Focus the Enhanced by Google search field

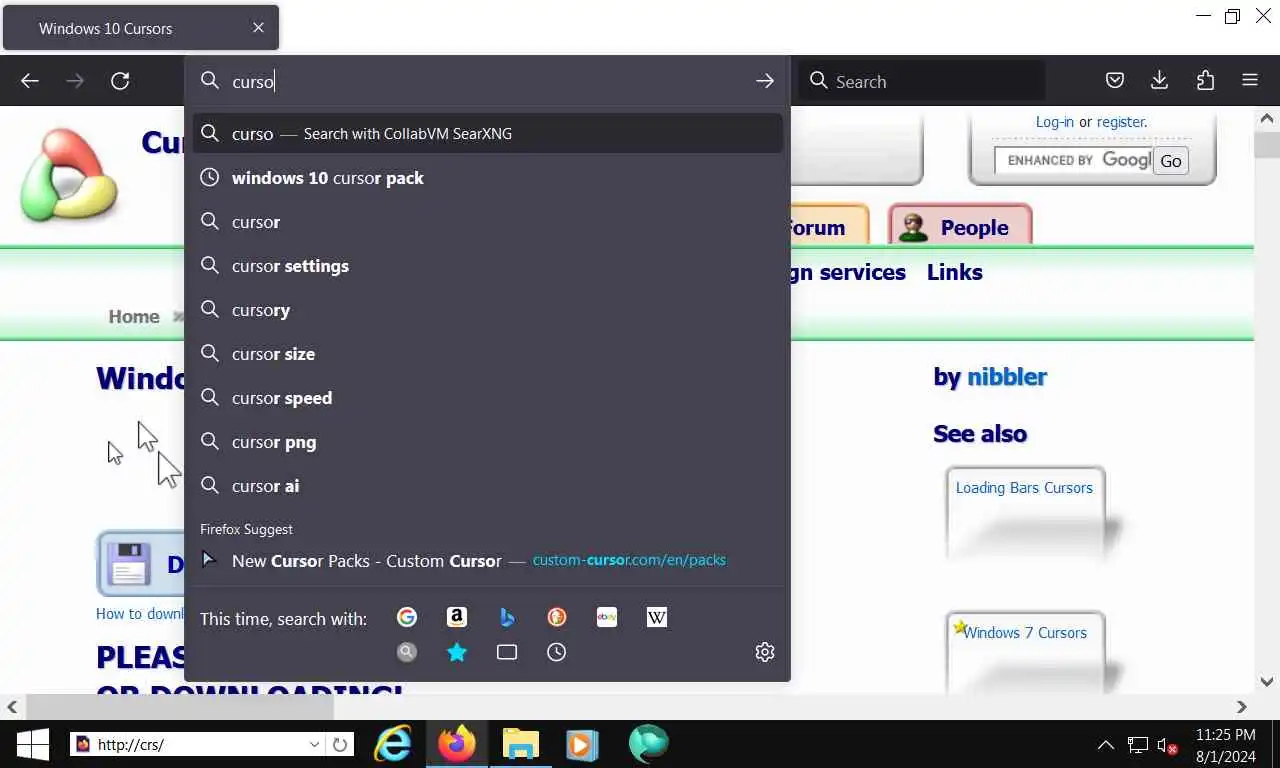[1073, 160]
